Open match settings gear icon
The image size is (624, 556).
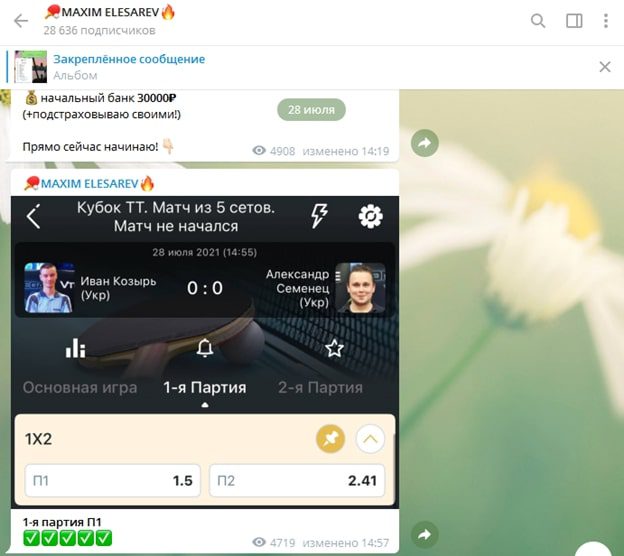(x=371, y=216)
